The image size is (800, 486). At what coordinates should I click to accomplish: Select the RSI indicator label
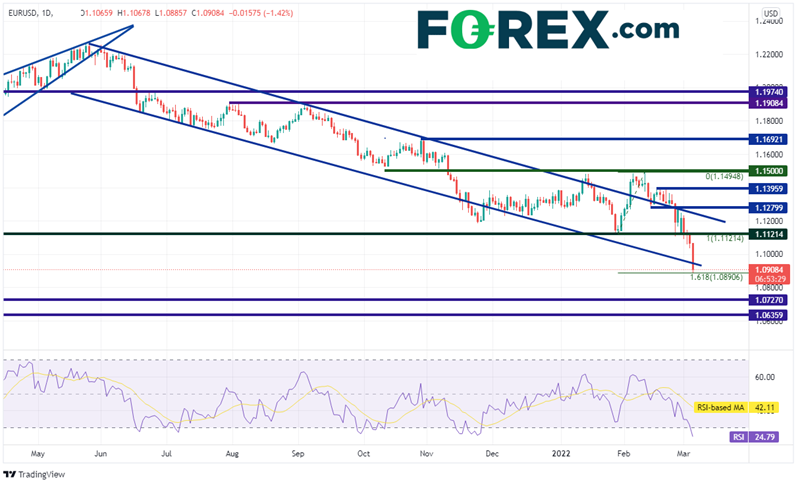click(x=738, y=437)
